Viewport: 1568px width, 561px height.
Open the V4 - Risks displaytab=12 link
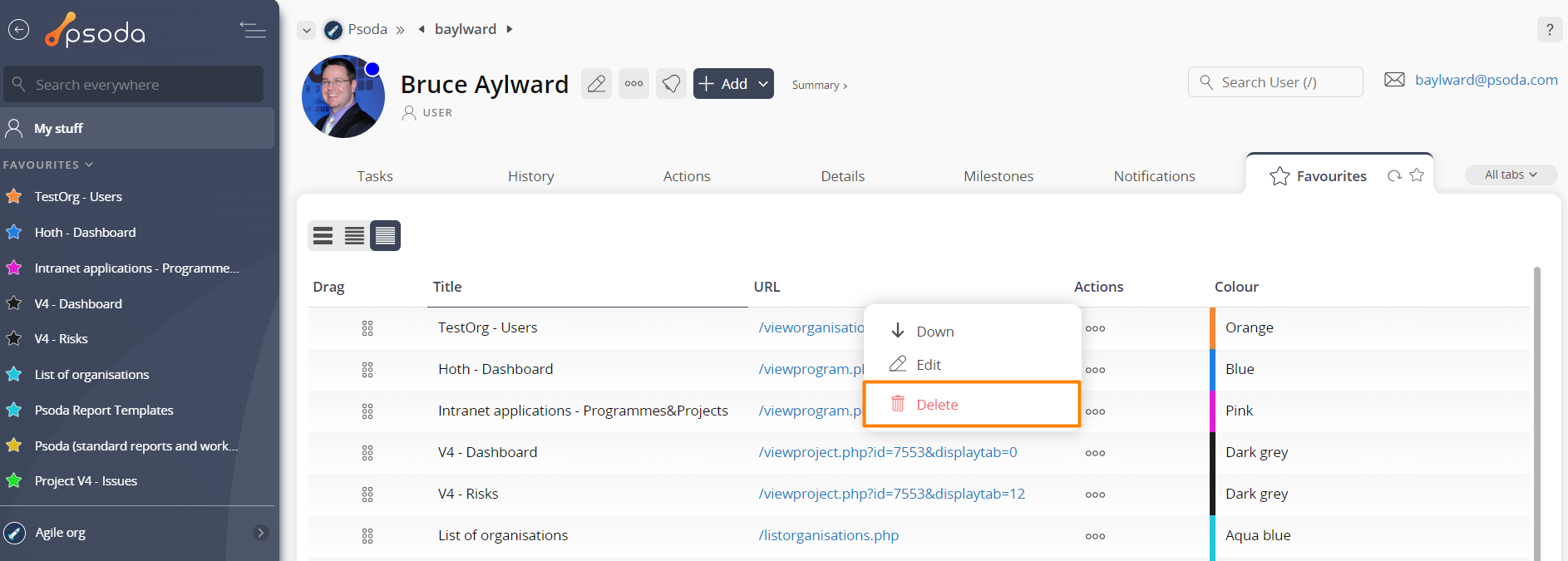click(891, 494)
